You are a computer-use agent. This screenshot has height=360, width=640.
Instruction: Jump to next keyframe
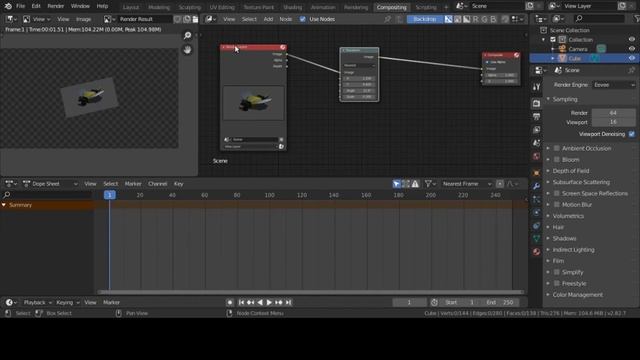click(x=279, y=302)
